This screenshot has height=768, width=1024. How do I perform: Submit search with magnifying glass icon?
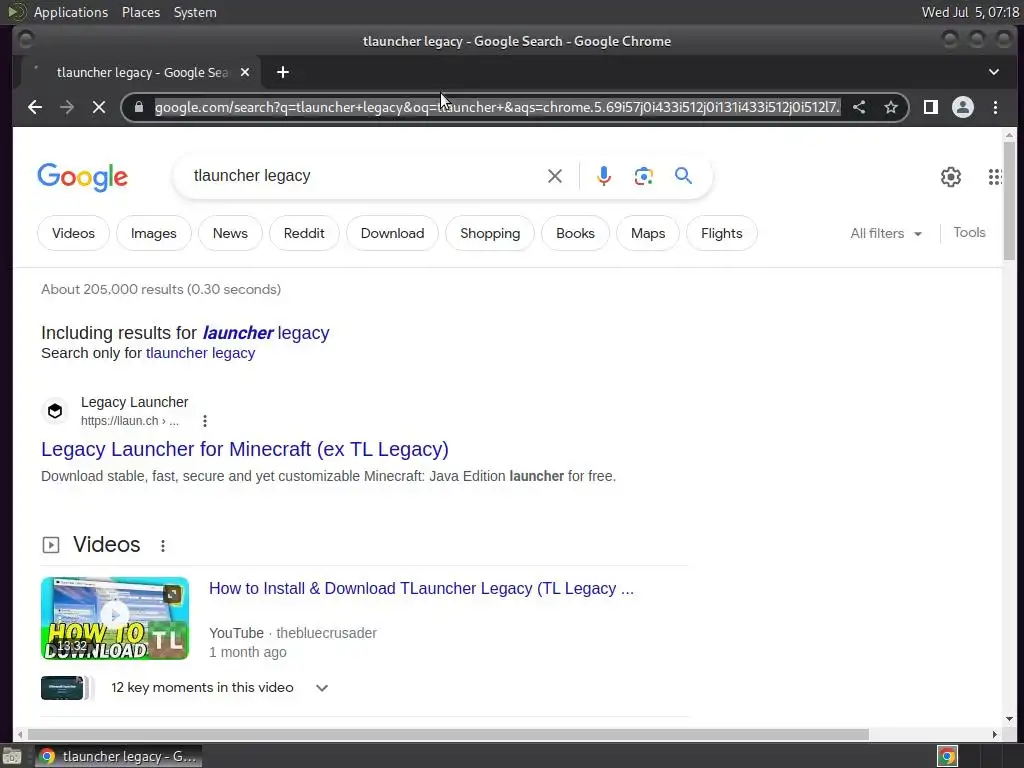click(x=683, y=176)
